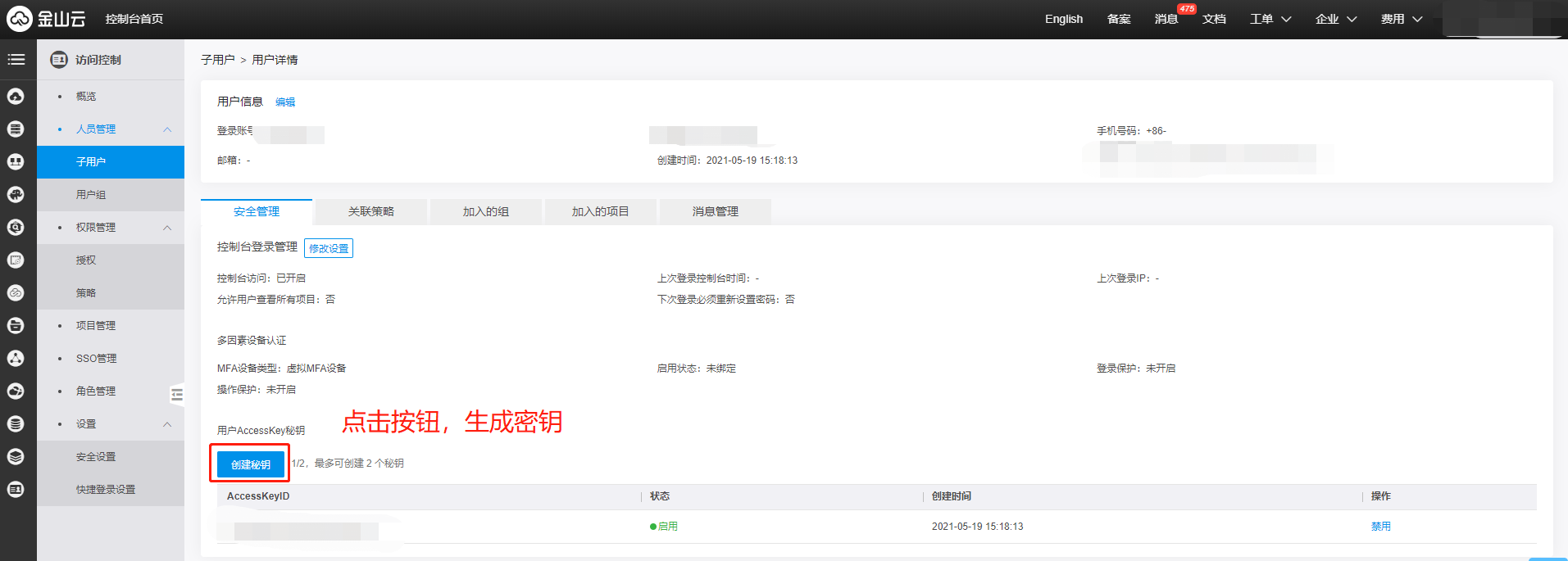Click the 状态 column header
Viewport: 1568px width, 561px height.
[x=660, y=496]
